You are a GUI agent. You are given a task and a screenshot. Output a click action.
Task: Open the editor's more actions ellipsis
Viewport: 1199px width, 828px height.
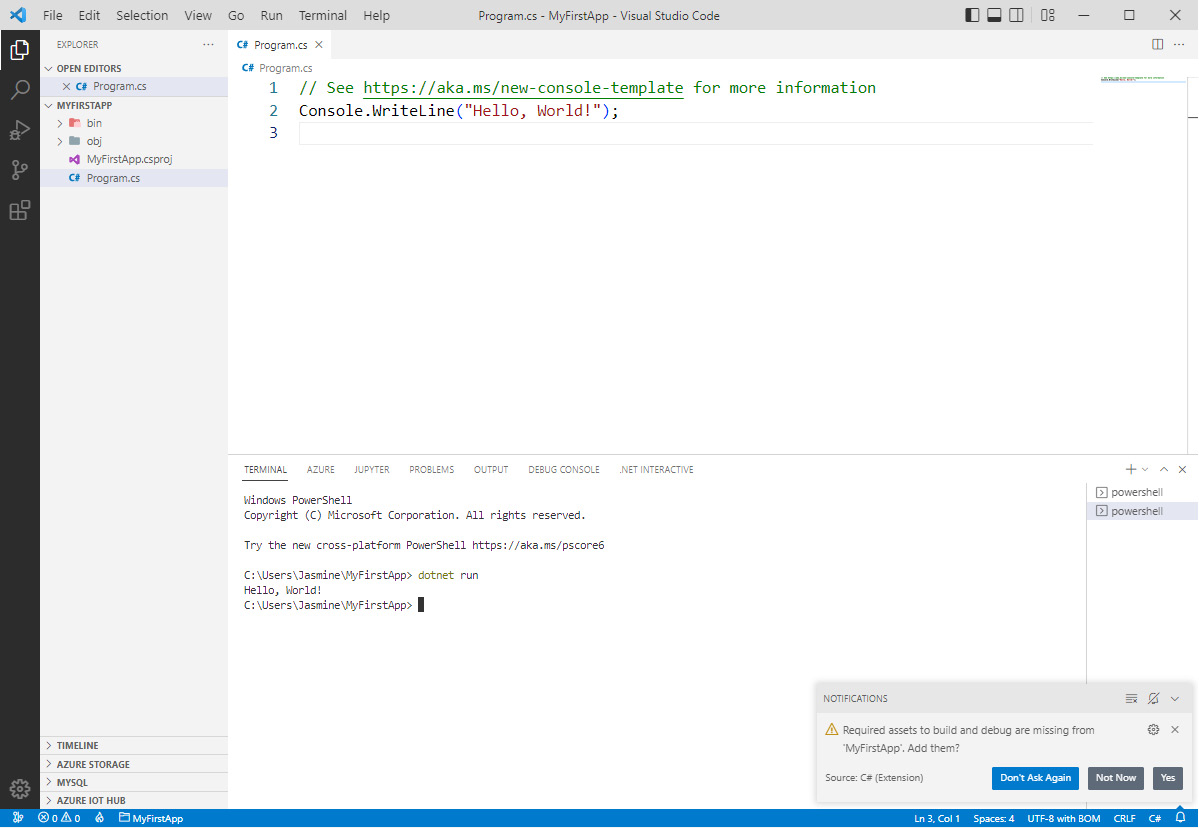pos(1179,44)
